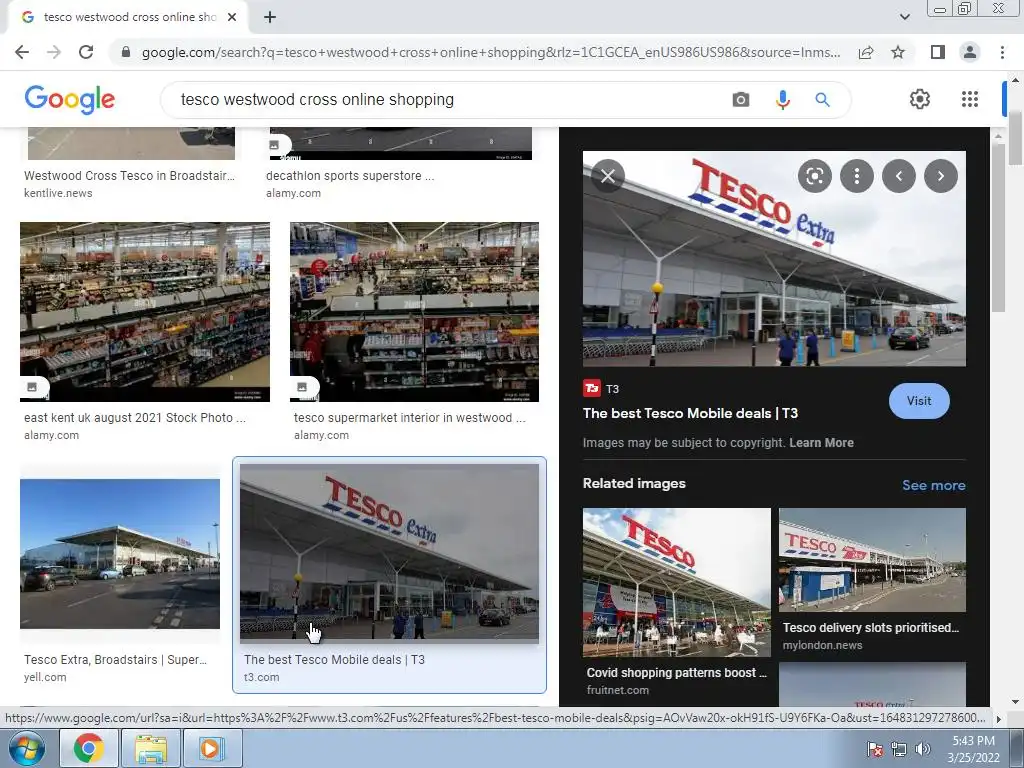Viewport: 1024px width, 768px height.
Task: Click mylondon.news source label
Action: (823, 645)
